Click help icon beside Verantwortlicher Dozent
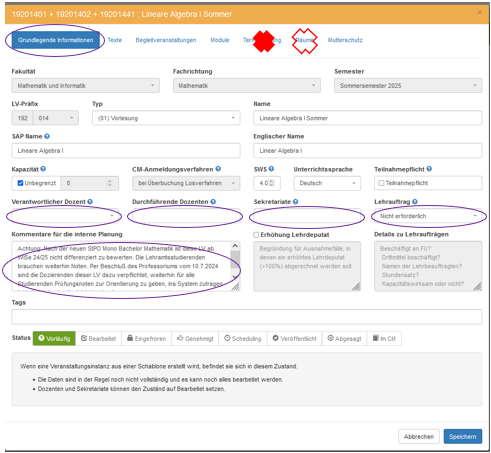 pos(90,202)
